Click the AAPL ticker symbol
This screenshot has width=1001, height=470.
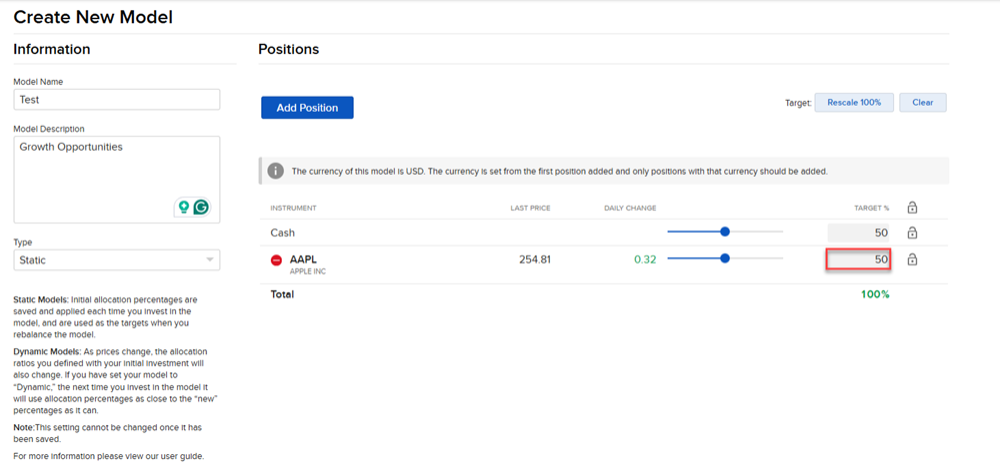coord(303,259)
